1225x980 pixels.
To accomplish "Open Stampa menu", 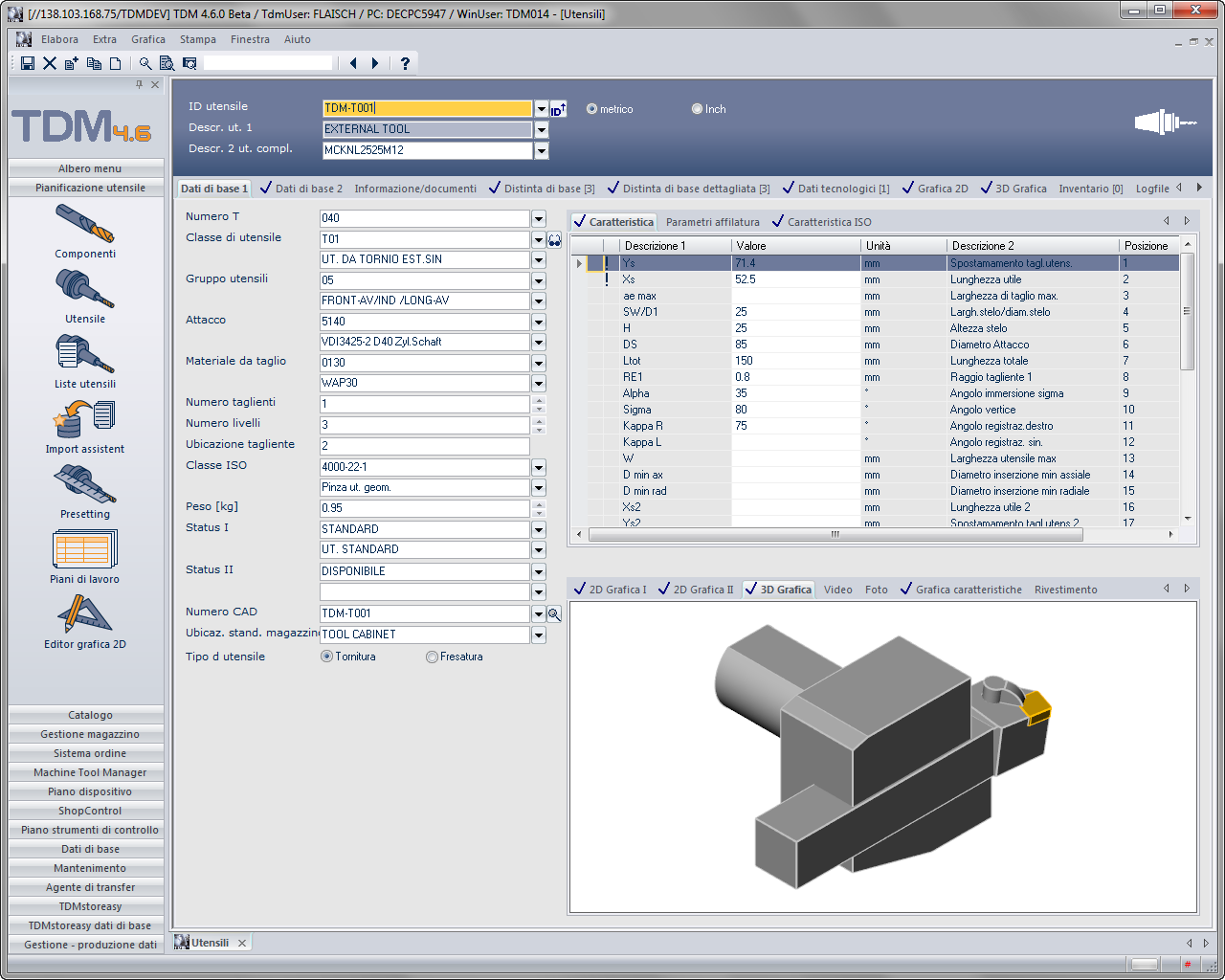I will [x=198, y=39].
